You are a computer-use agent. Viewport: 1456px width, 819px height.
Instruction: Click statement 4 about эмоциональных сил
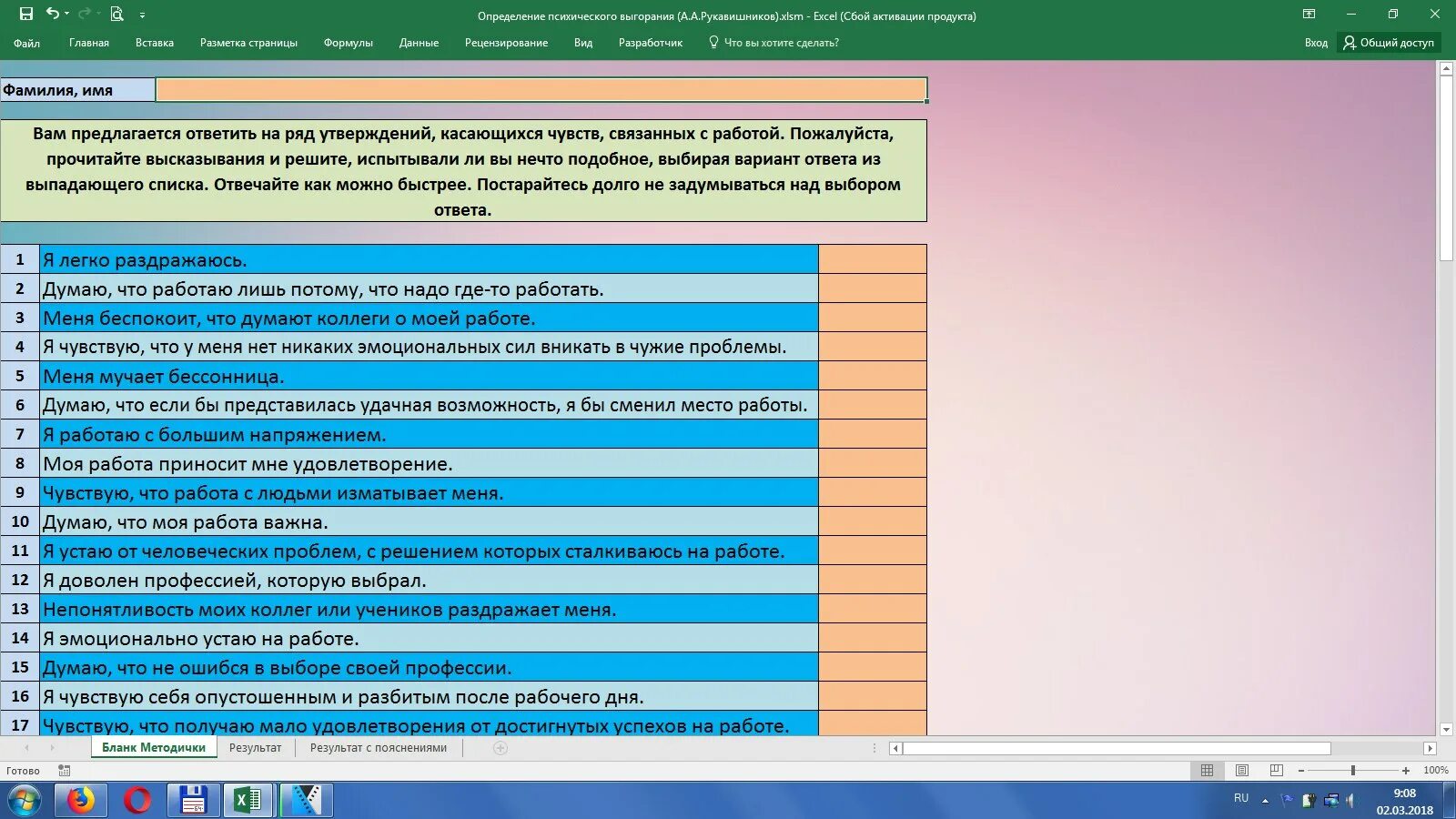[429, 347]
